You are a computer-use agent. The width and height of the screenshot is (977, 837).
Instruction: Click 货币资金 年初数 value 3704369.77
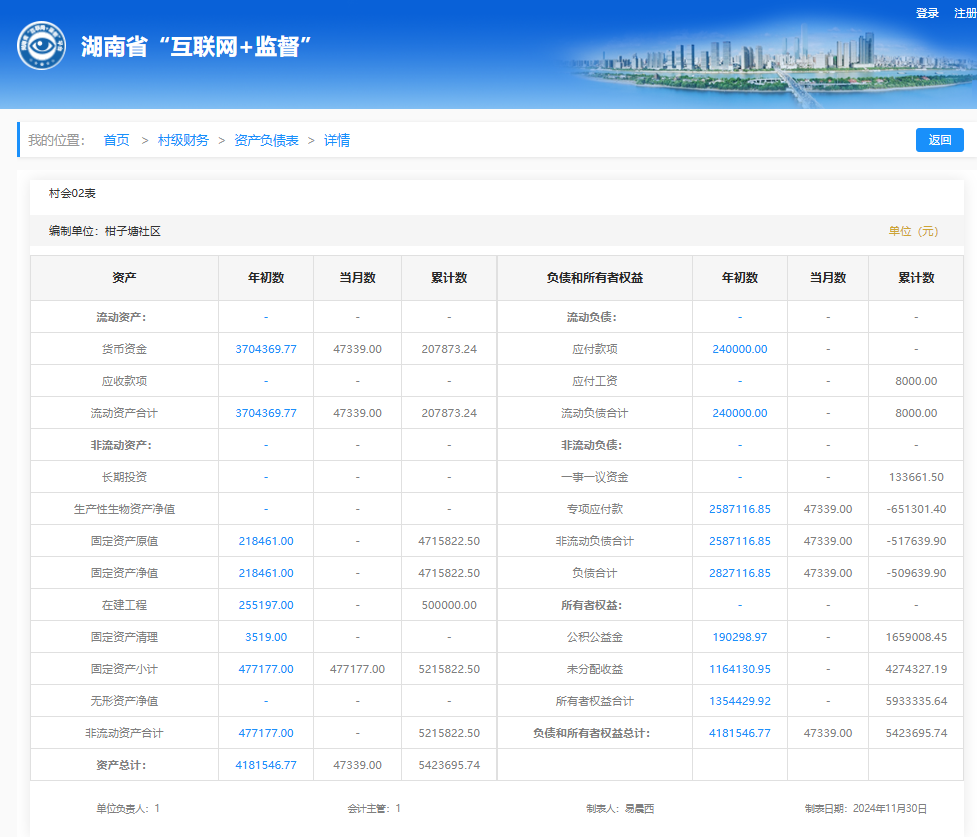click(266, 349)
